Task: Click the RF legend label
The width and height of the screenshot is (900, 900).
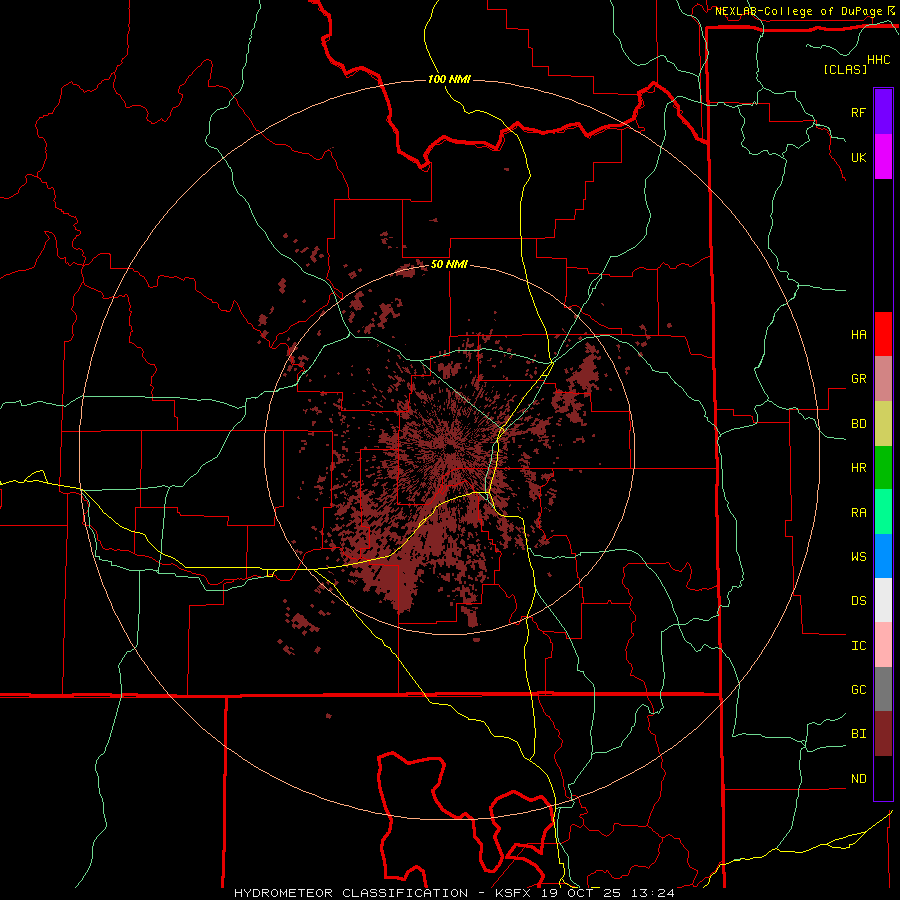Action: point(858,112)
